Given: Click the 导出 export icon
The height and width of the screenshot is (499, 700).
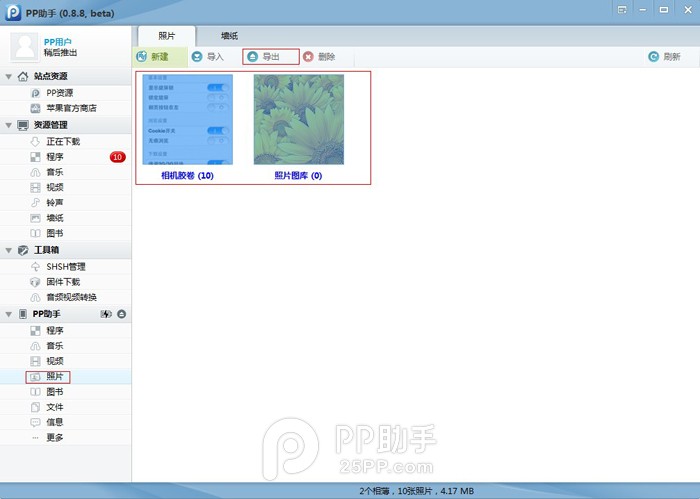Looking at the screenshot, I should (x=253, y=57).
